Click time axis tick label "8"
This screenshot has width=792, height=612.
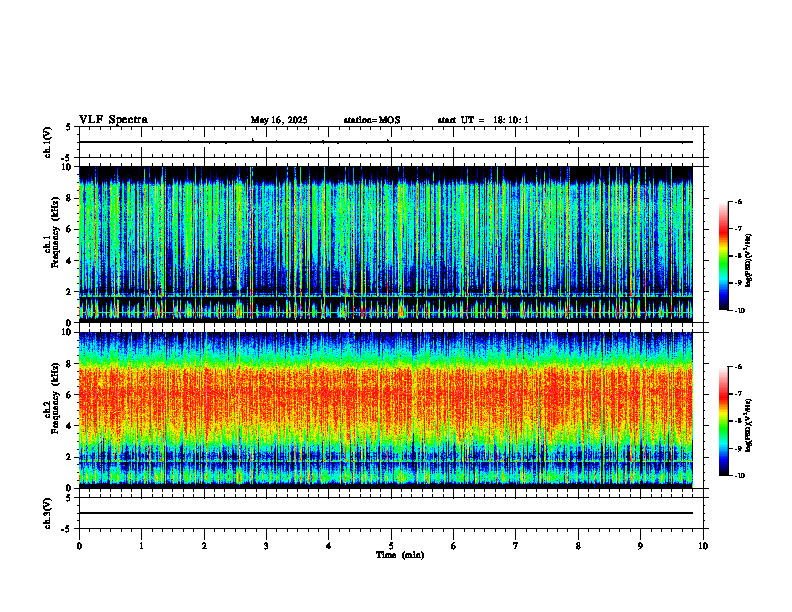point(578,546)
